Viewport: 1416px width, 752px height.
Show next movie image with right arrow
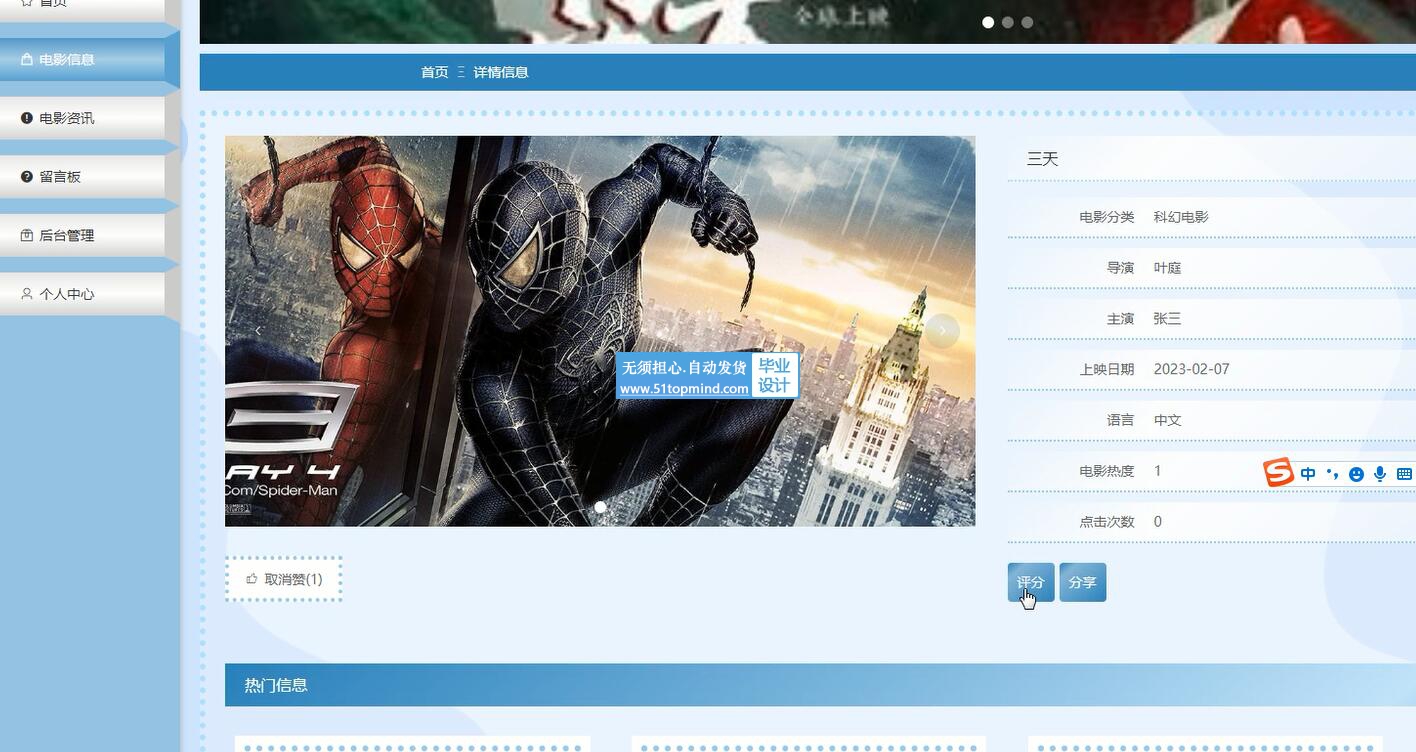click(x=942, y=331)
